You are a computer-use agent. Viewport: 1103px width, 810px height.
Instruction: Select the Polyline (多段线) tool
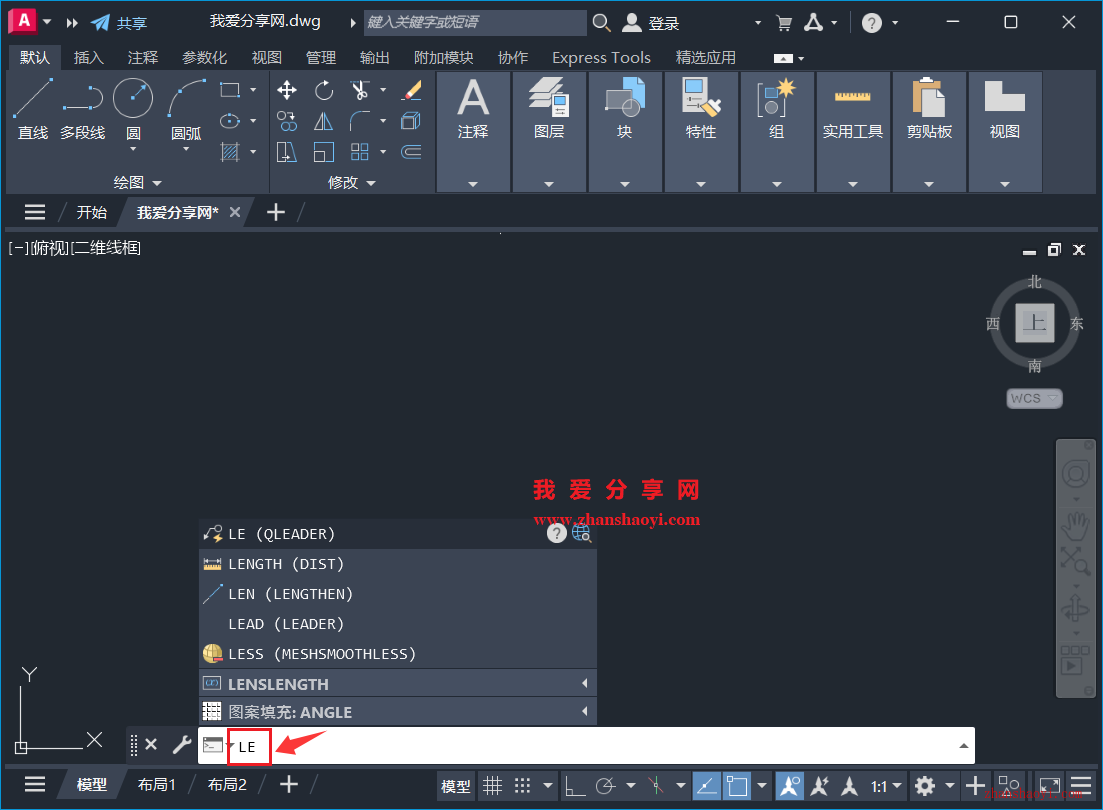pyautogui.click(x=82, y=109)
